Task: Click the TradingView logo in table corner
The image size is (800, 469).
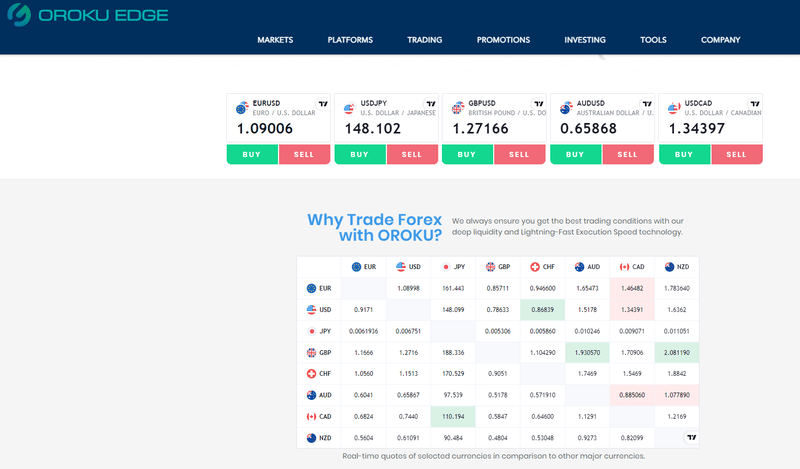Action: [690, 438]
